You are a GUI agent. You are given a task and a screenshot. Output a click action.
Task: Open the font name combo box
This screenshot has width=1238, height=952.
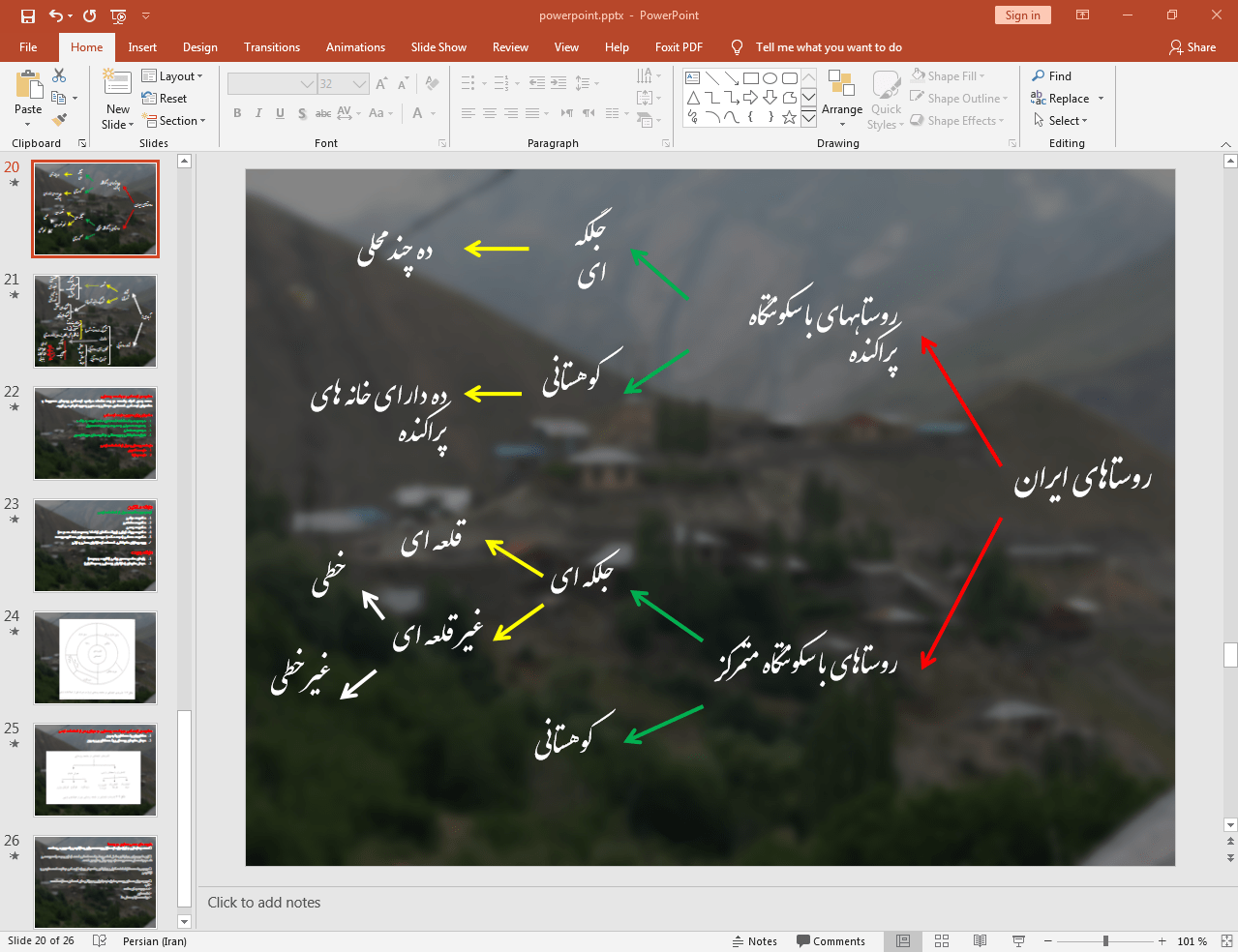(271, 84)
